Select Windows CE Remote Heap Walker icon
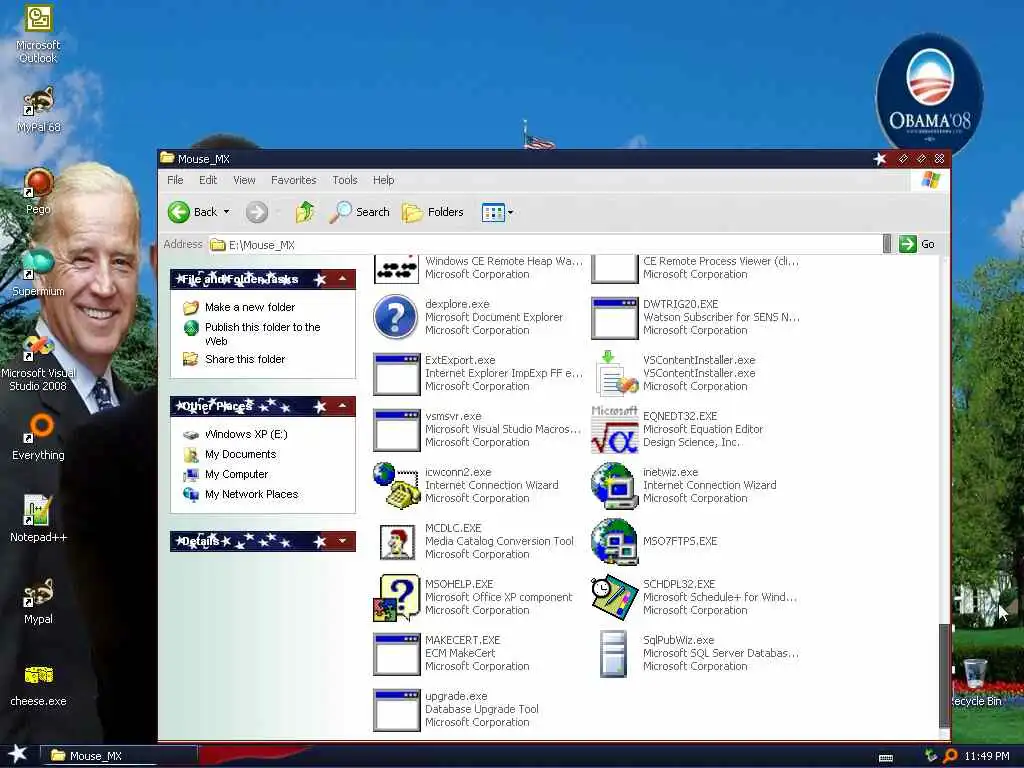 [x=396, y=269]
